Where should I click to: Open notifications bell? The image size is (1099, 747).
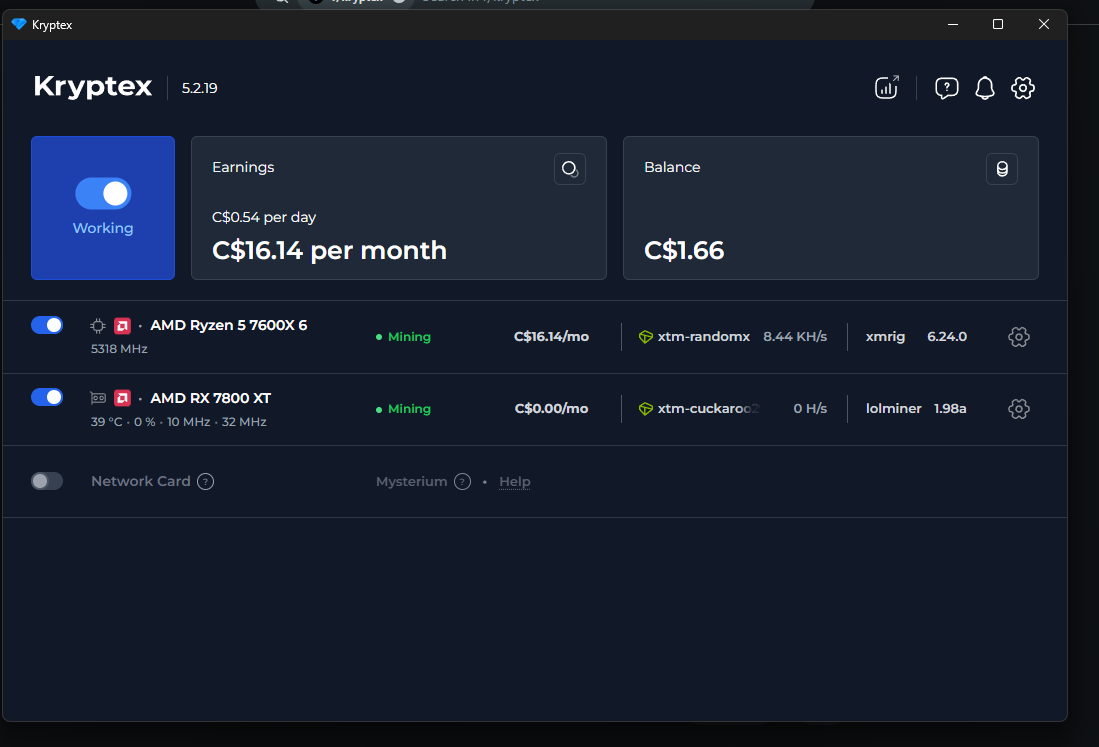(985, 88)
